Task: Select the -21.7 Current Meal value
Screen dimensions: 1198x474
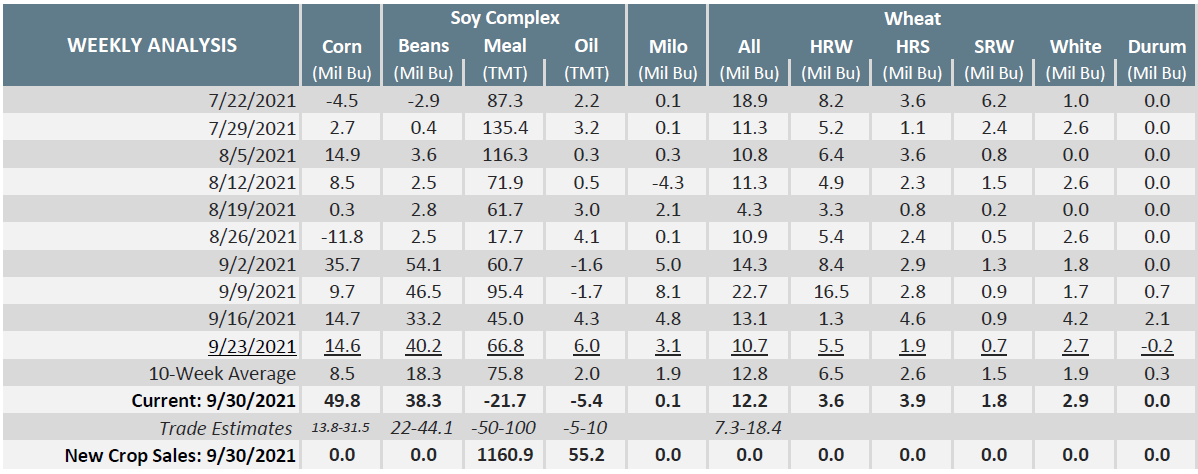Action: tap(505, 401)
